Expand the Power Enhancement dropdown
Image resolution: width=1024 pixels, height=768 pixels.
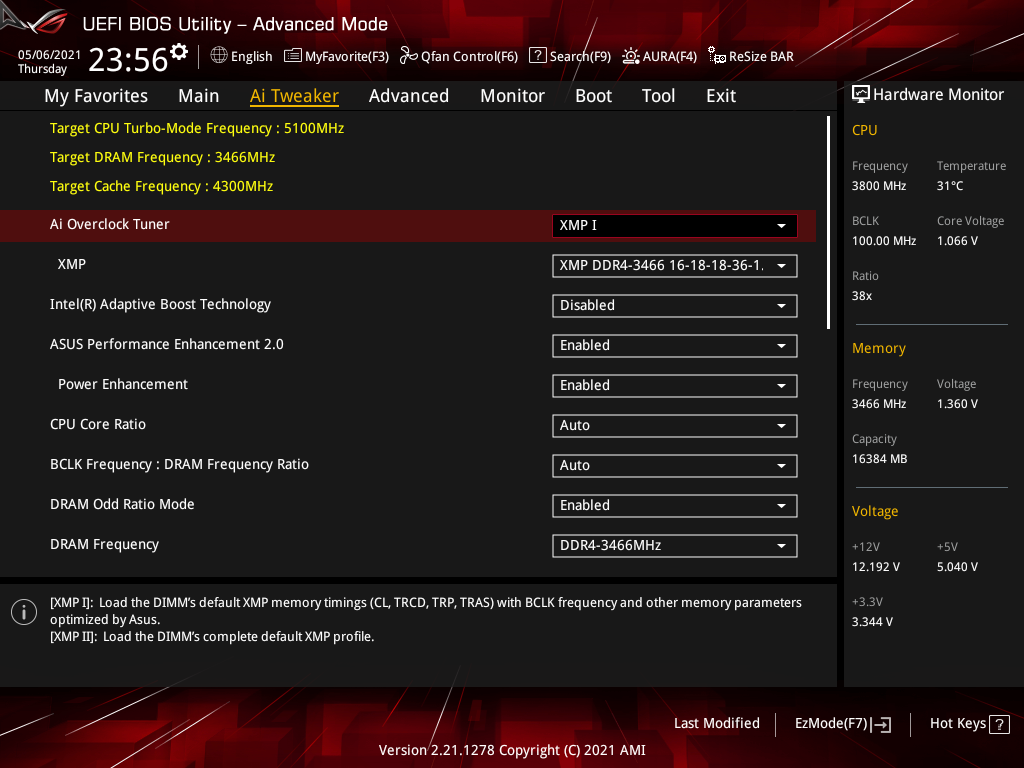[x=675, y=385]
